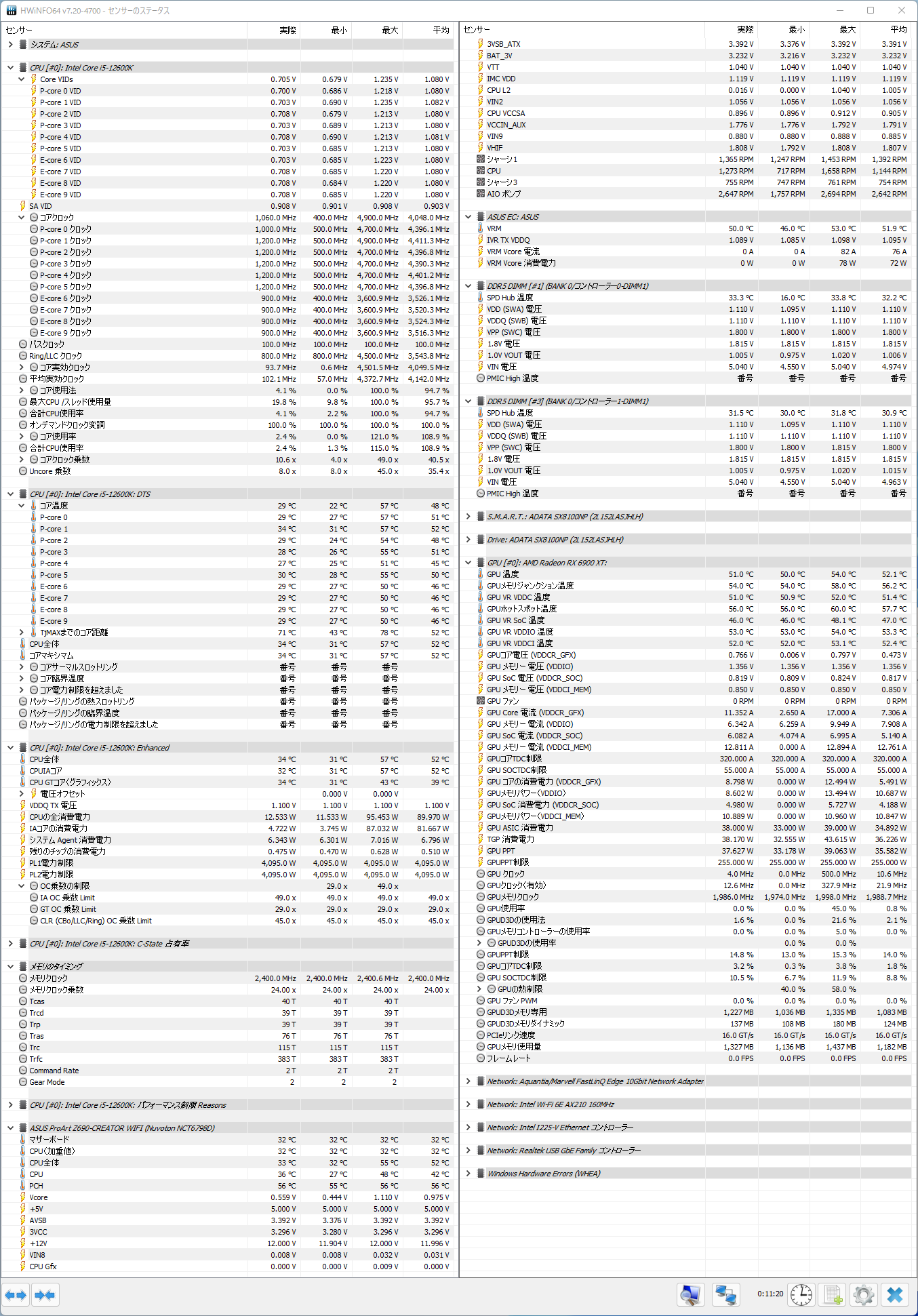
Task: Click chip icon of メモリのタイミング header
Action: click(22, 966)
